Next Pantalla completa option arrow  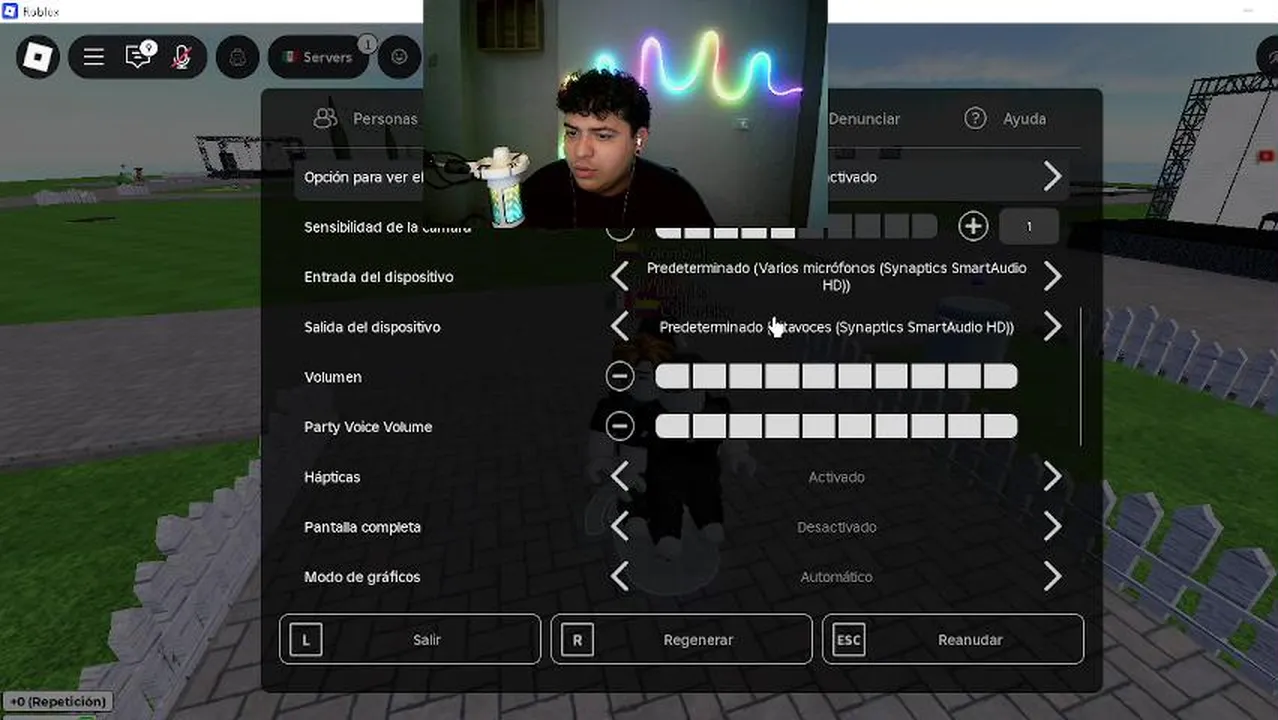coord(1052,527)
